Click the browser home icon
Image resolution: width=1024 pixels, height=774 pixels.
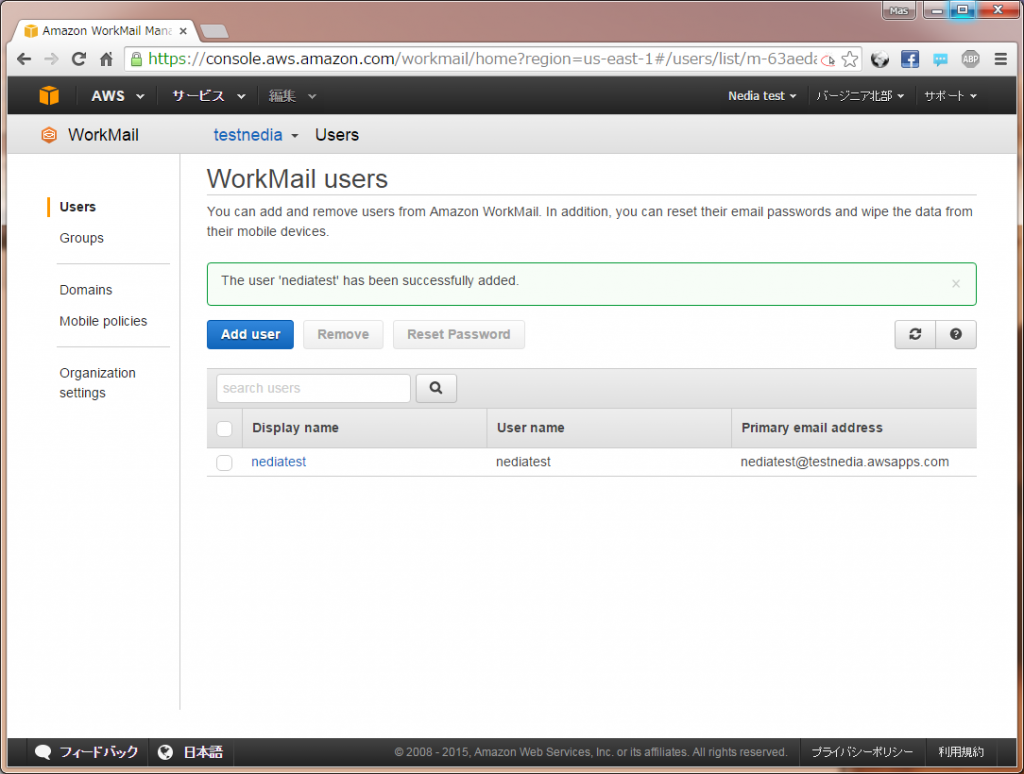[106, 59]
